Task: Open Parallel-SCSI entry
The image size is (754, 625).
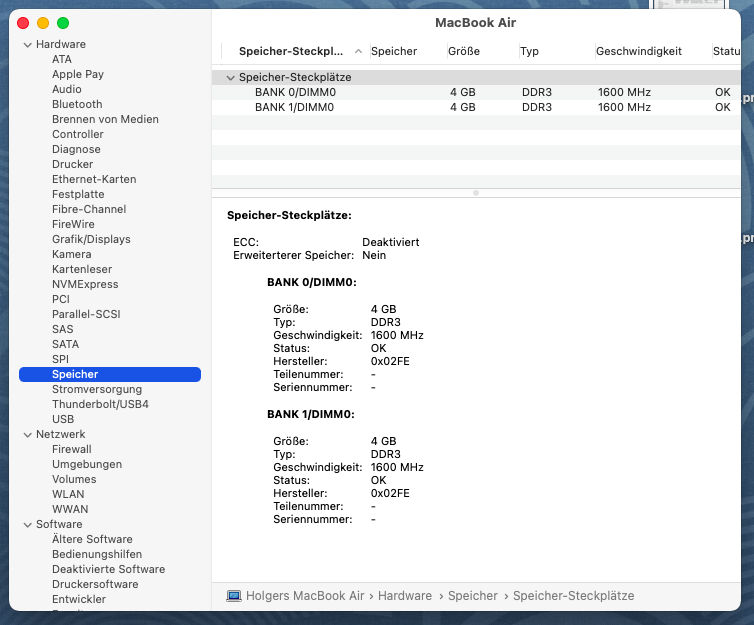Action: pyautogui.click(x=86, y=314)
